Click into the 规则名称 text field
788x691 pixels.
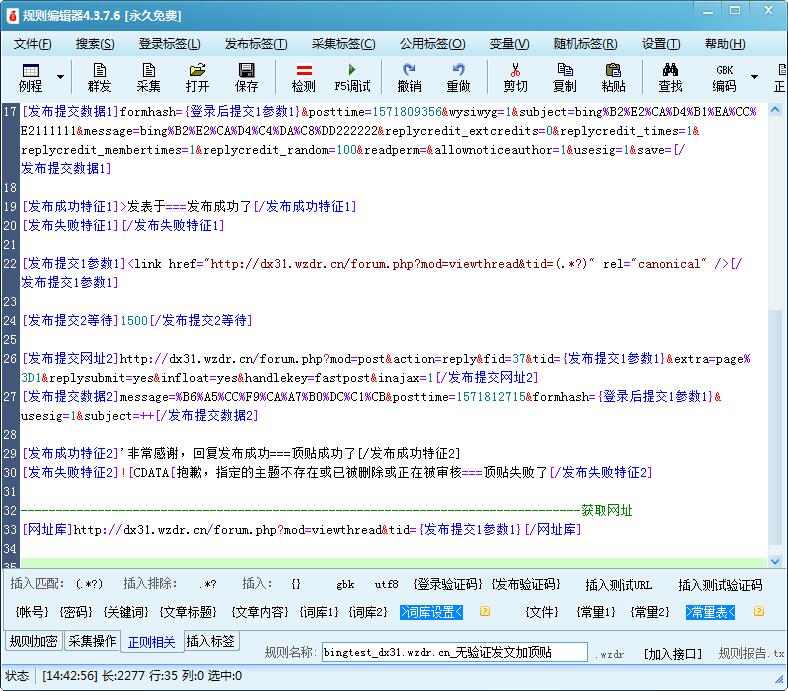click(454, 652)
